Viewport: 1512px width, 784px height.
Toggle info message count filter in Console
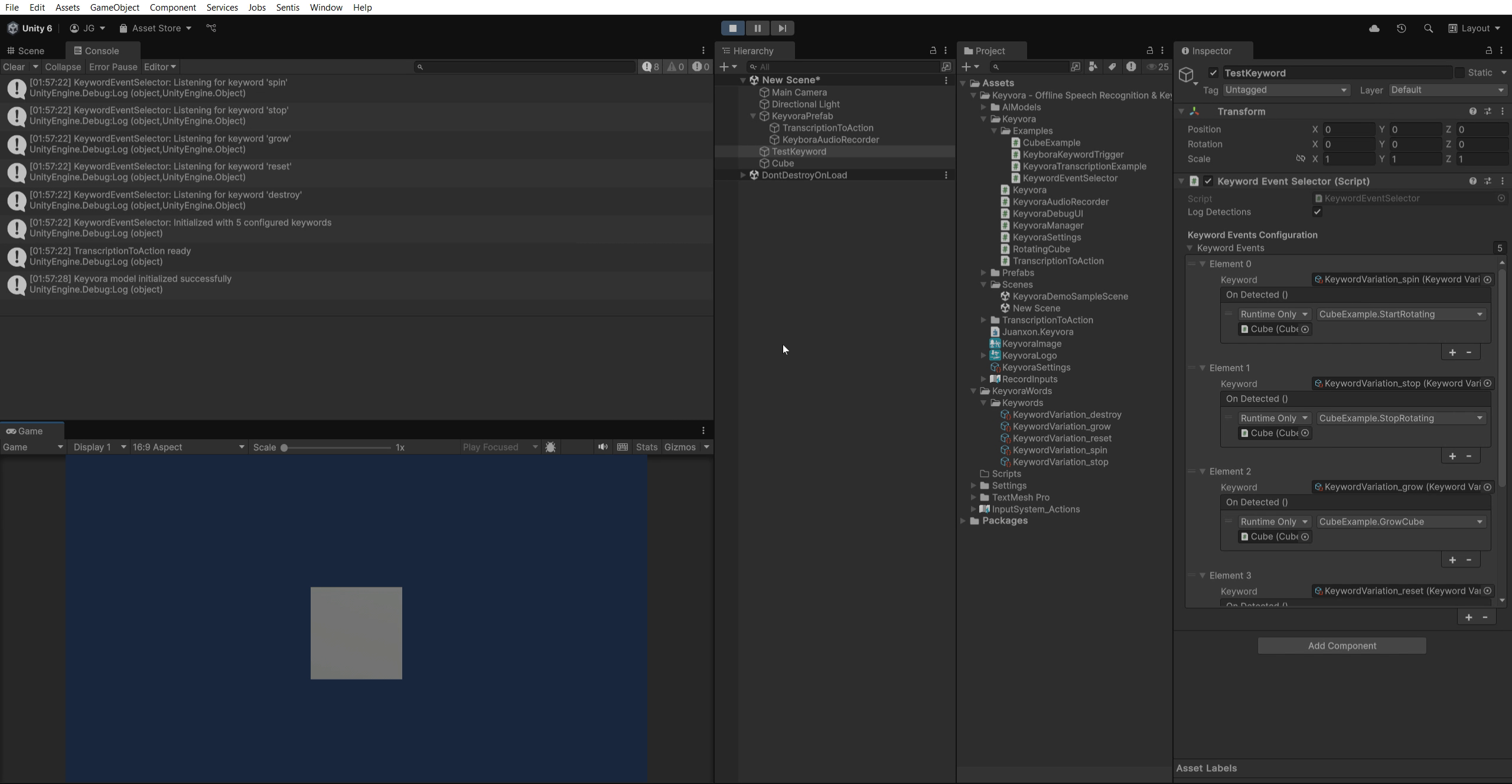point(650,67)
